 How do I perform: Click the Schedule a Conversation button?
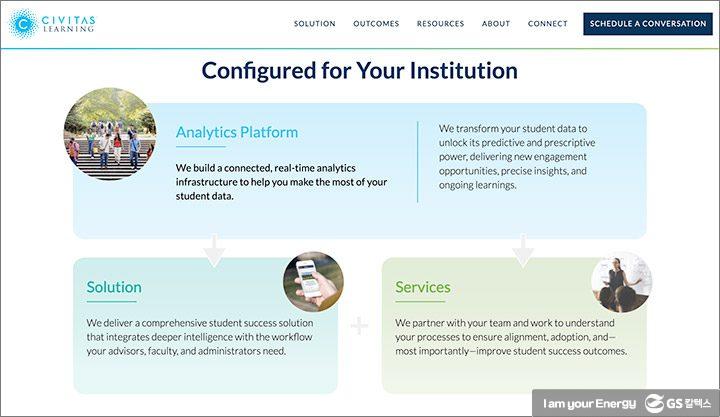[x=648, y=24]
